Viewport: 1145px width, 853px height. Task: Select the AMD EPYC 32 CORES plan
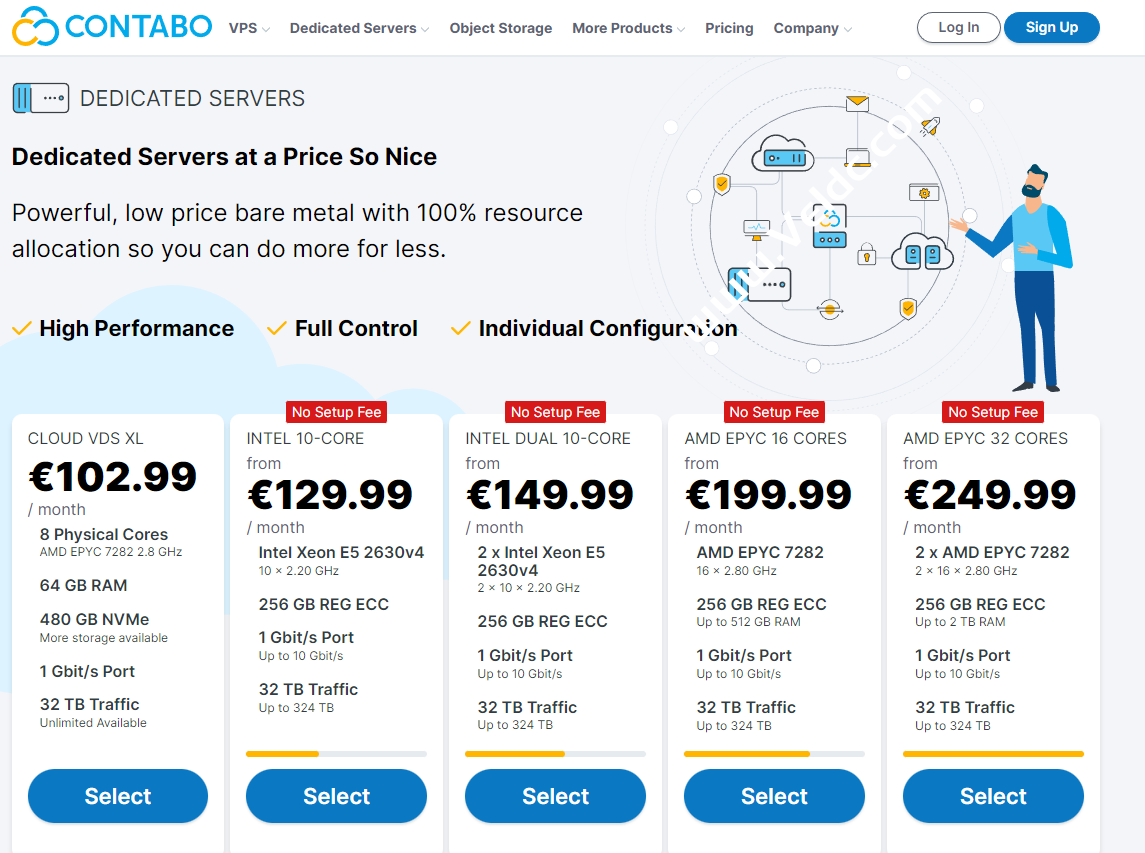pyautogui.click(x=993, y=796)
